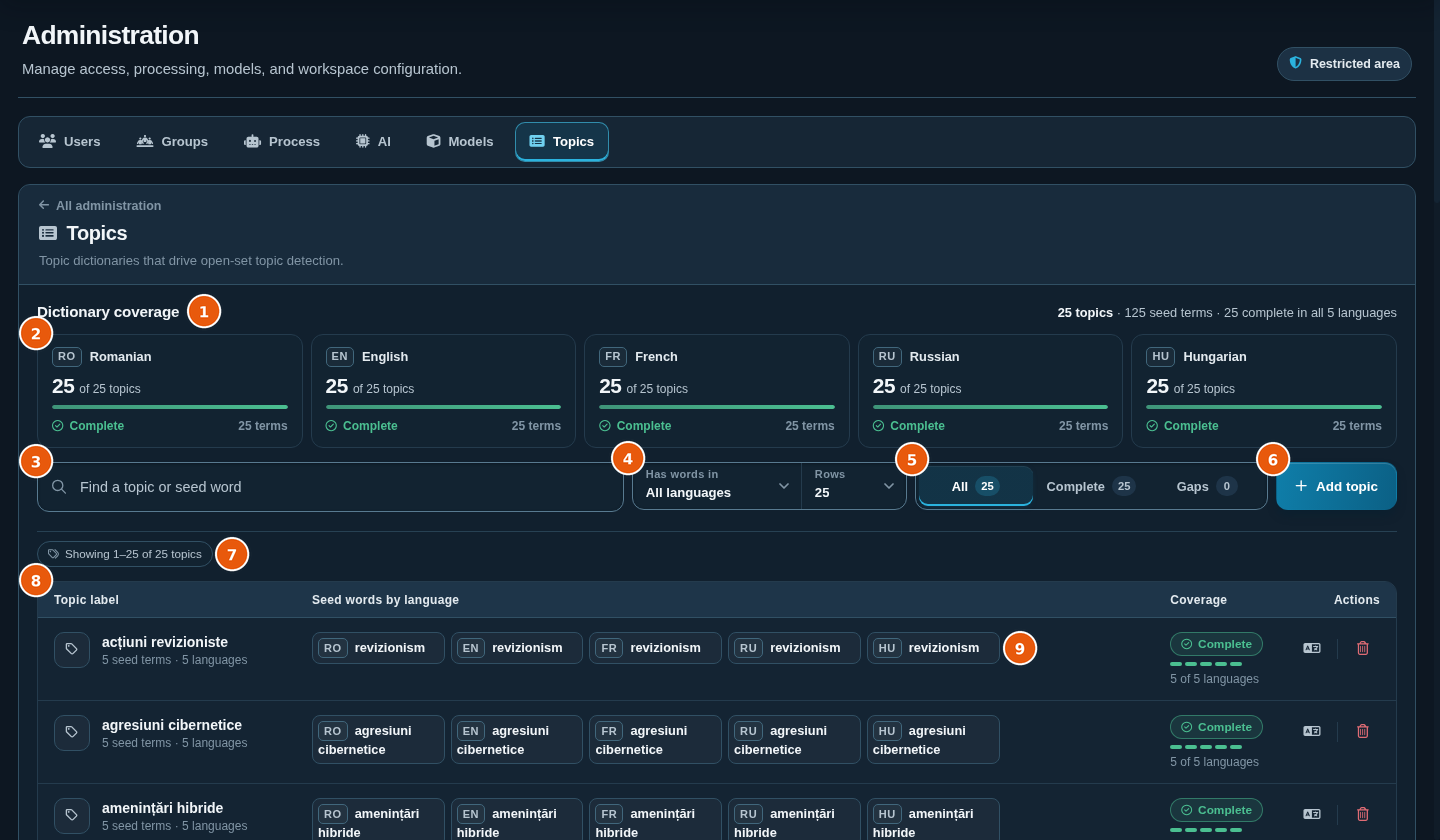Filter by Complete topics
Image resolution: width=1440 pixels, height=840 pixels.
(x=1091, y=486)
